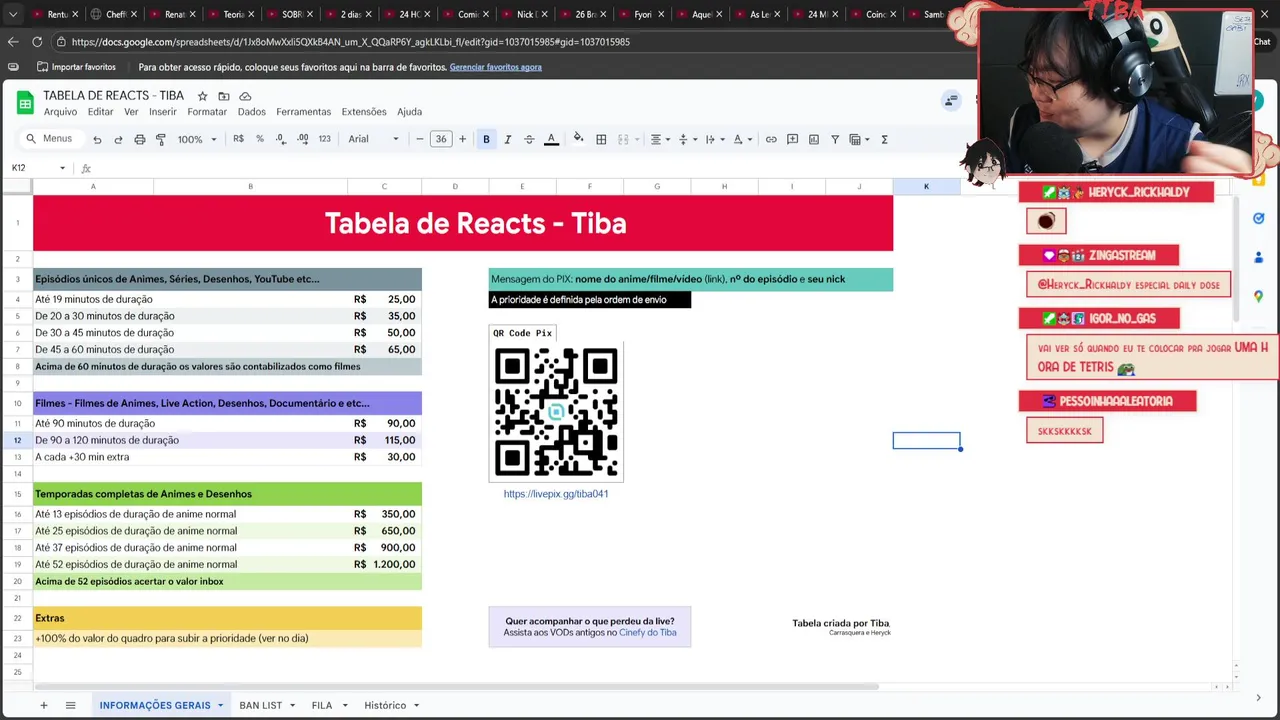Toggle italic formatting
This screenshot has width=1280, height=720.
click(507, 139)
